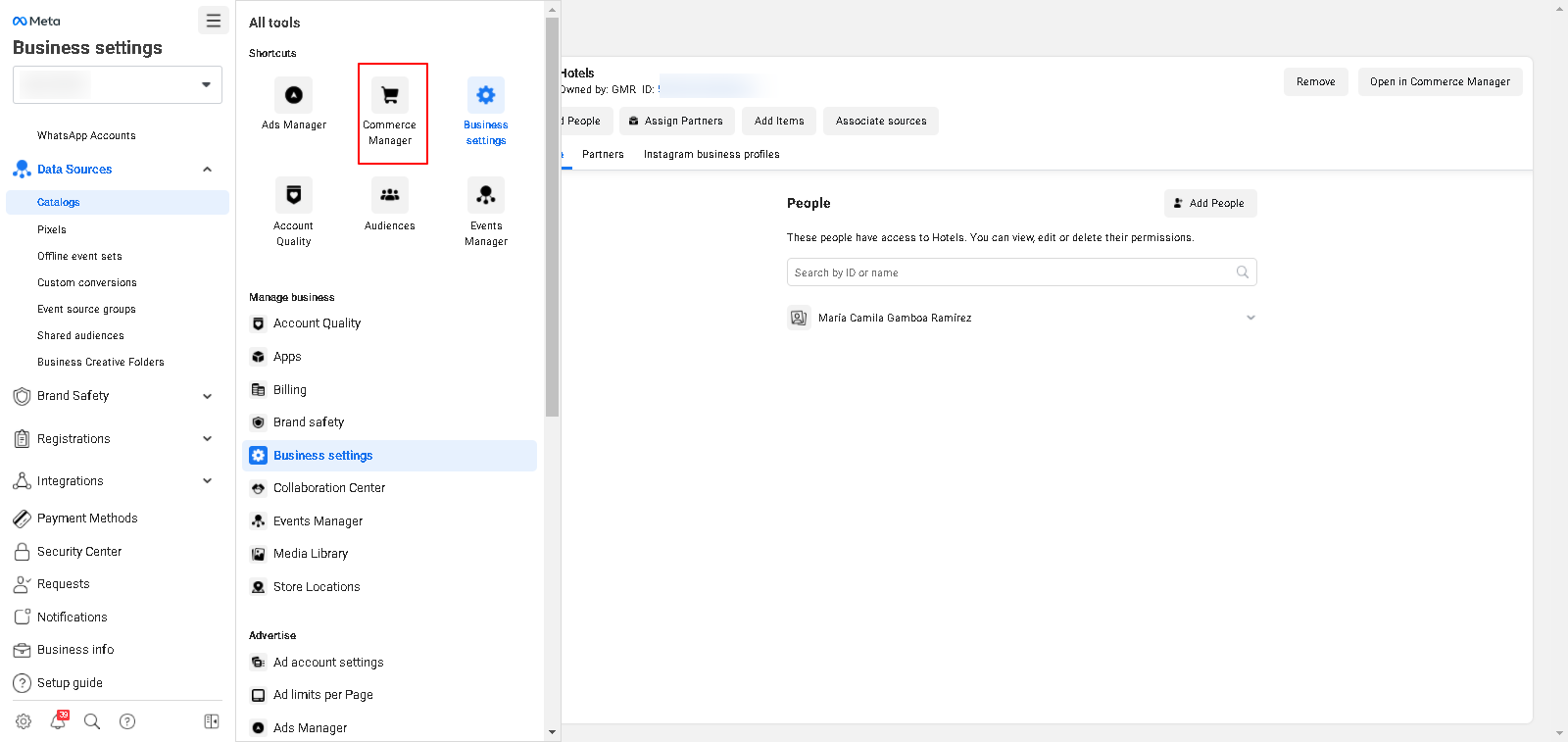Switch to Instagram business profiles tab
1568x742 pixels.
711,155
